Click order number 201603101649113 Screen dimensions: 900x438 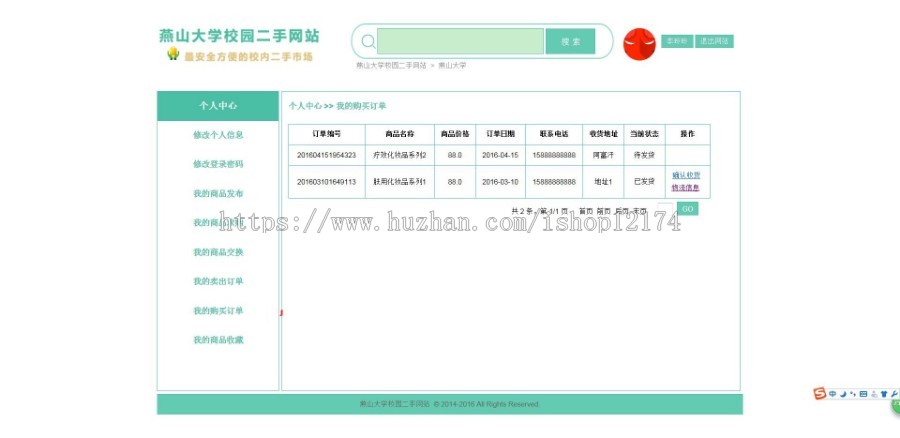point(327,182)
